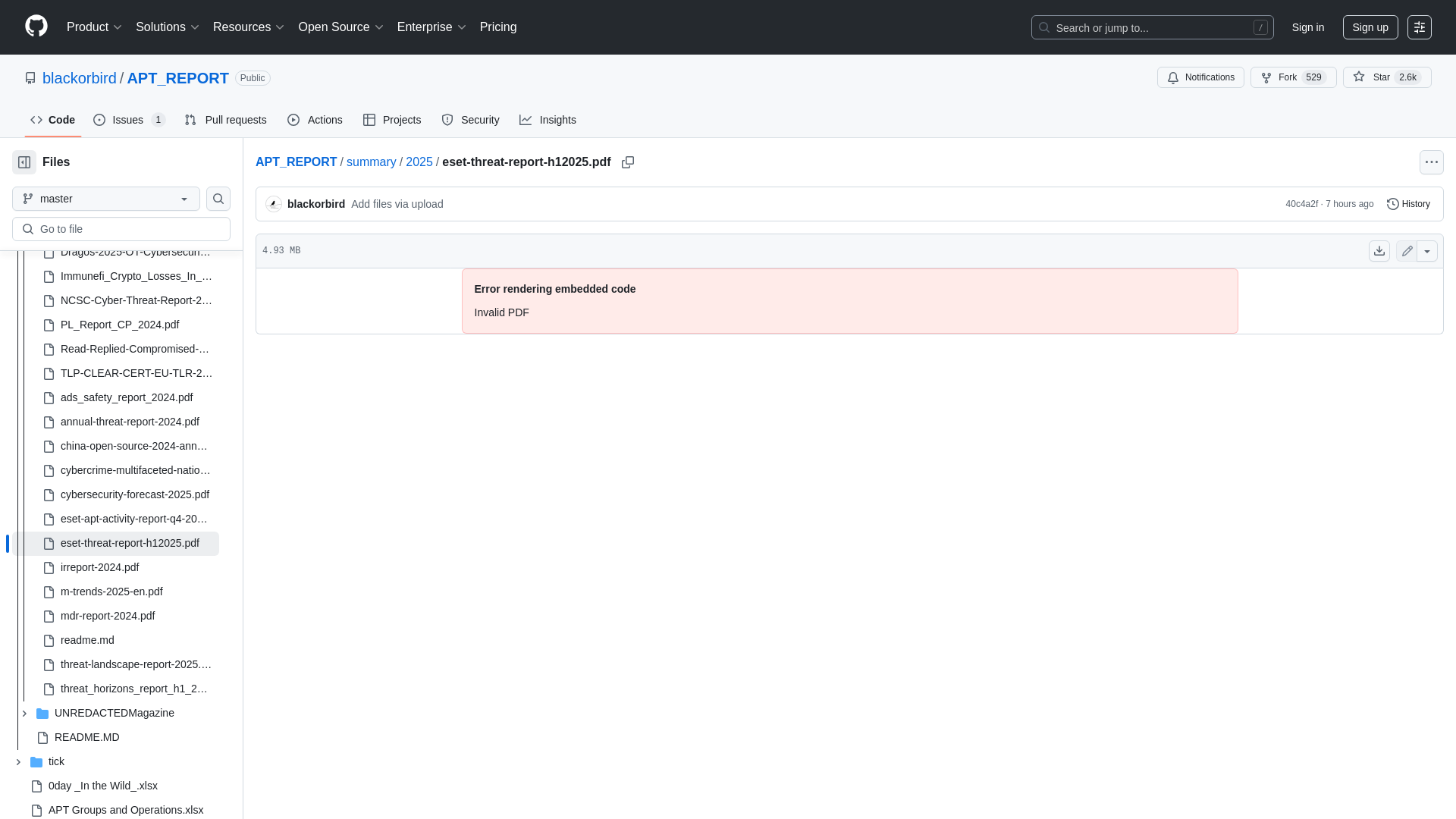The height and width of the screenshot is (819, 1456).
Task: Open the Security tab
Action: click(x=470, y=120)
